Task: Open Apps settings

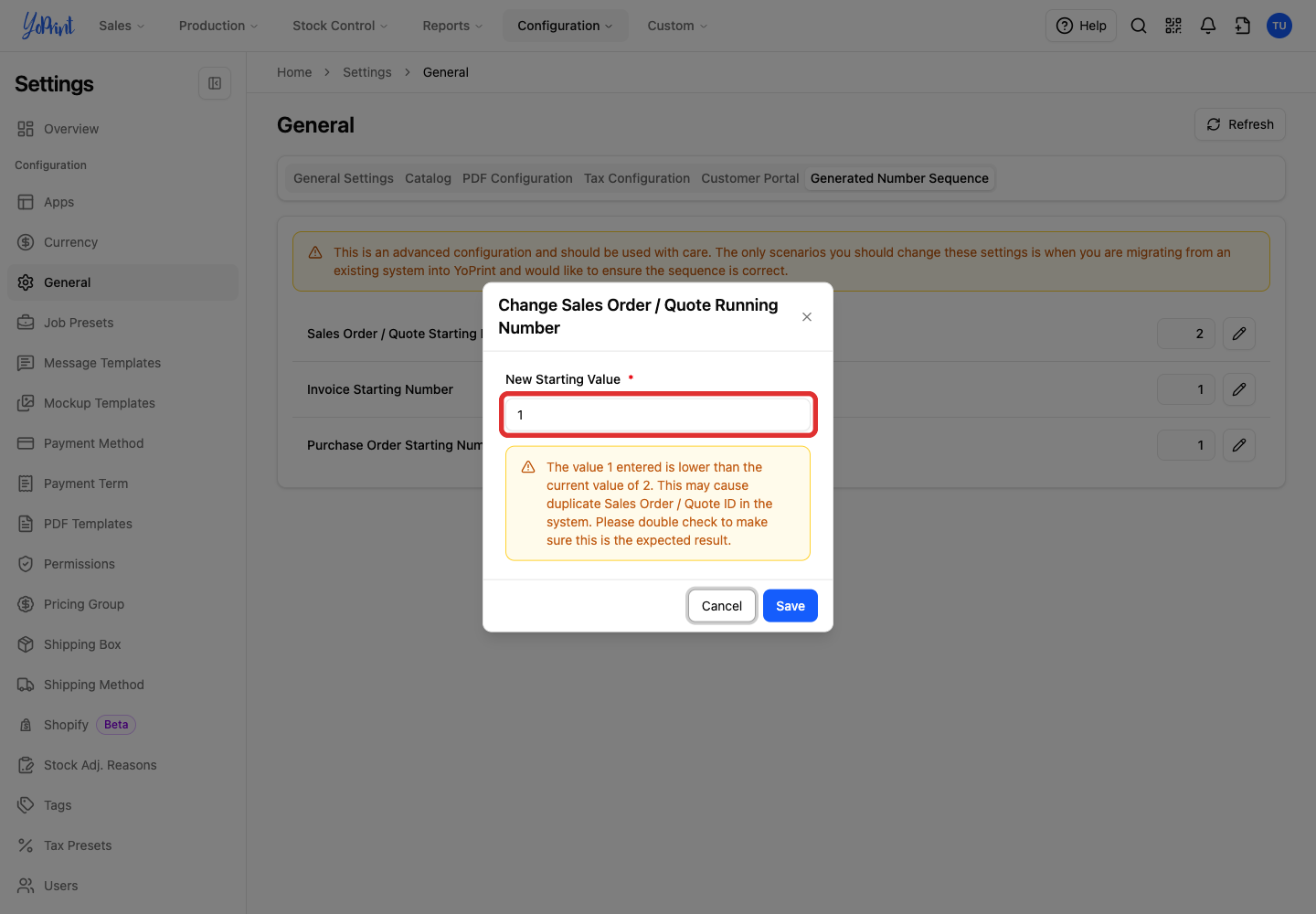Action: point(122,202)
